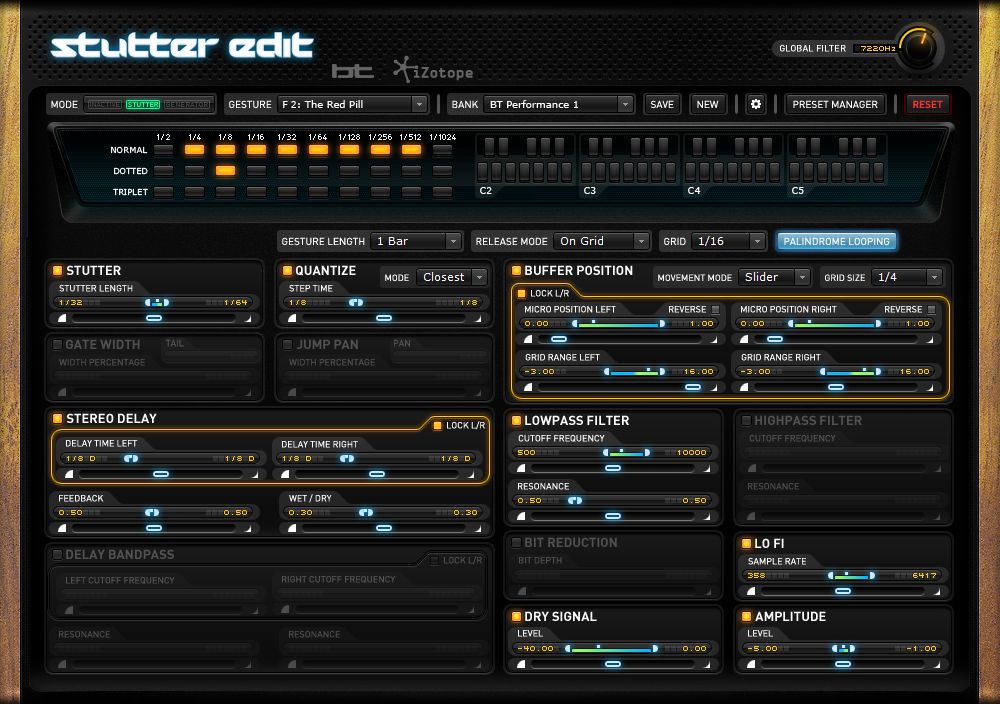The width and height of the screenshot is (1000, 704).
Task: Click the Stereo Delay enable LED
Action: tap(57, 418)
